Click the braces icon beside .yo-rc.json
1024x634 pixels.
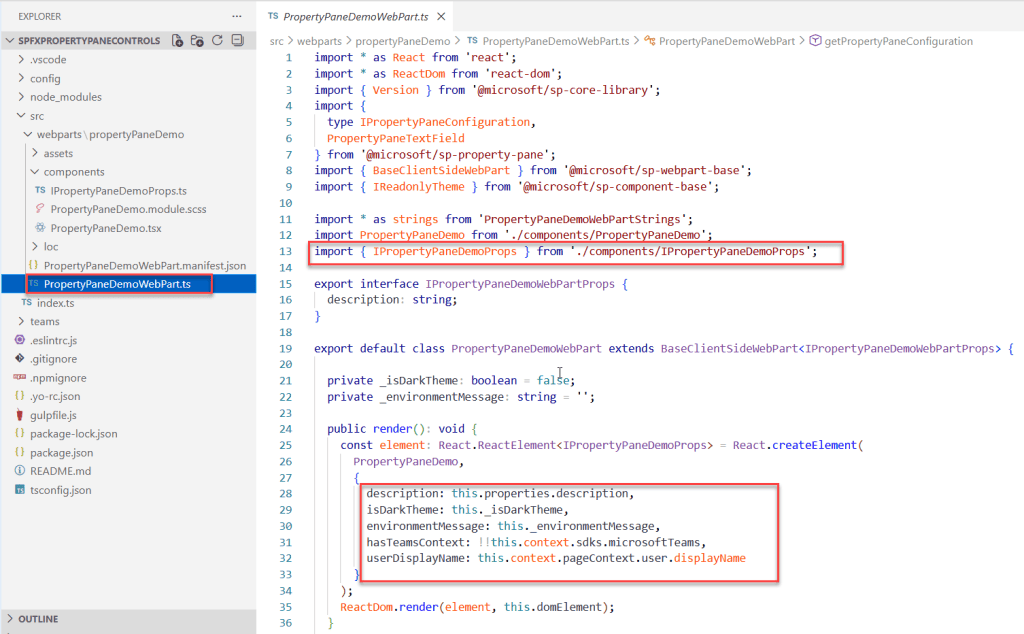pos(20,396)
